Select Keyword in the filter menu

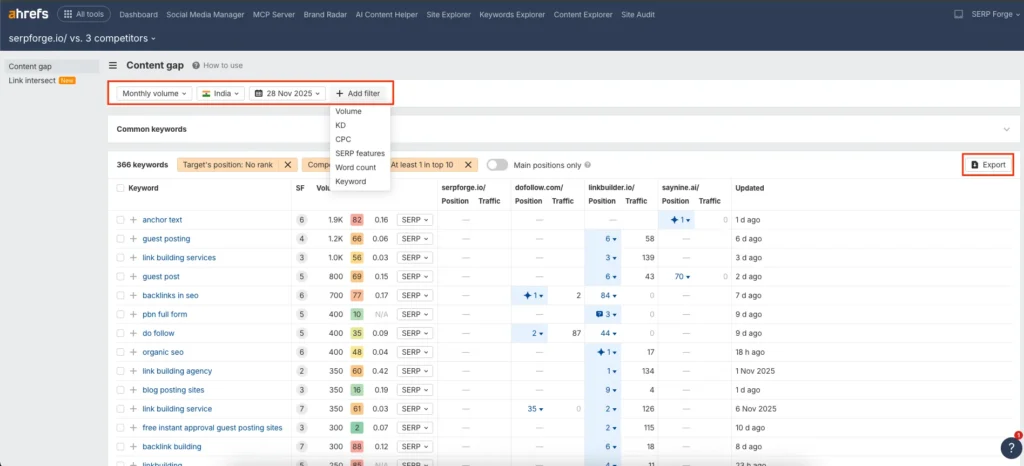click(x=351, y=181)
